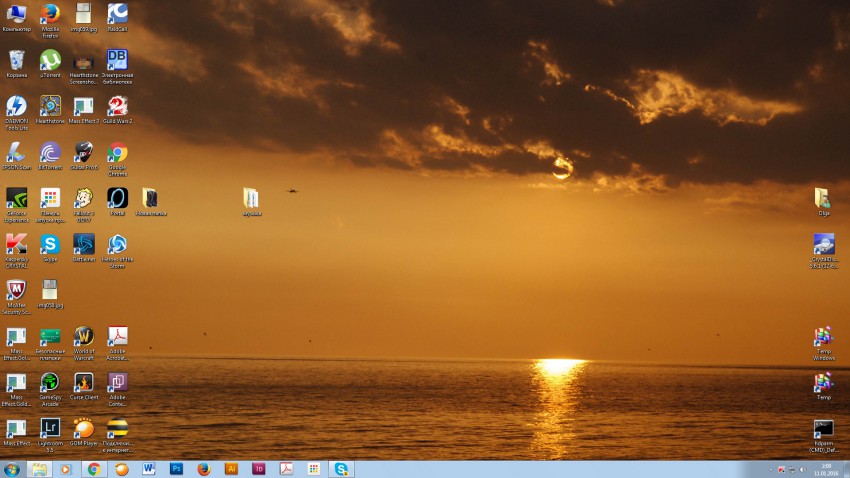Open the Heroes of the Storm shortcut

[117, 244]
